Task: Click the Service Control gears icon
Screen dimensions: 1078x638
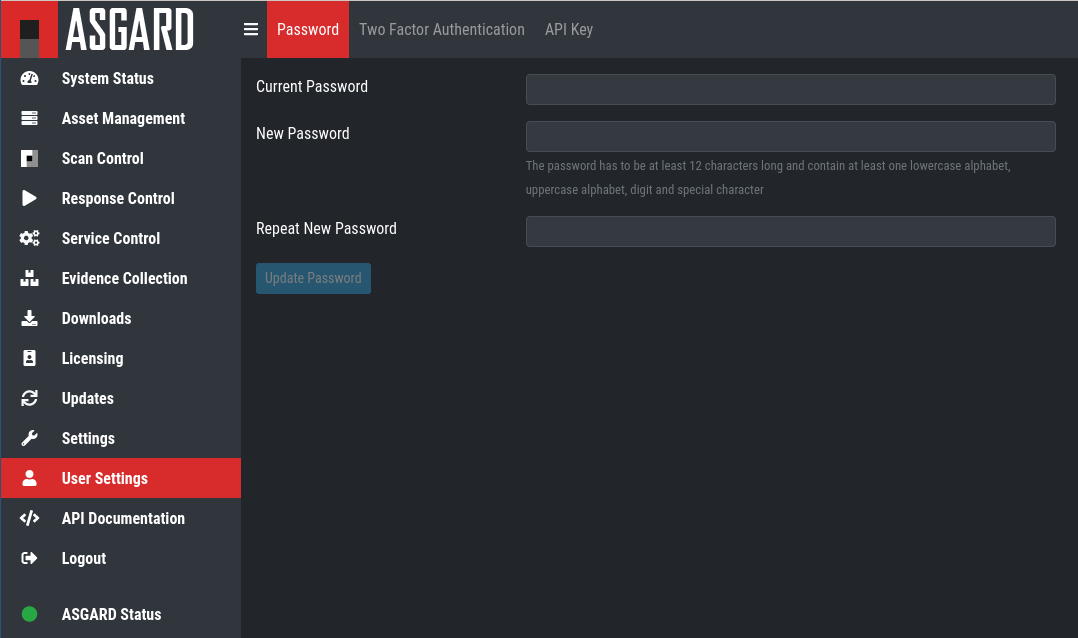Action: point(30,238)
